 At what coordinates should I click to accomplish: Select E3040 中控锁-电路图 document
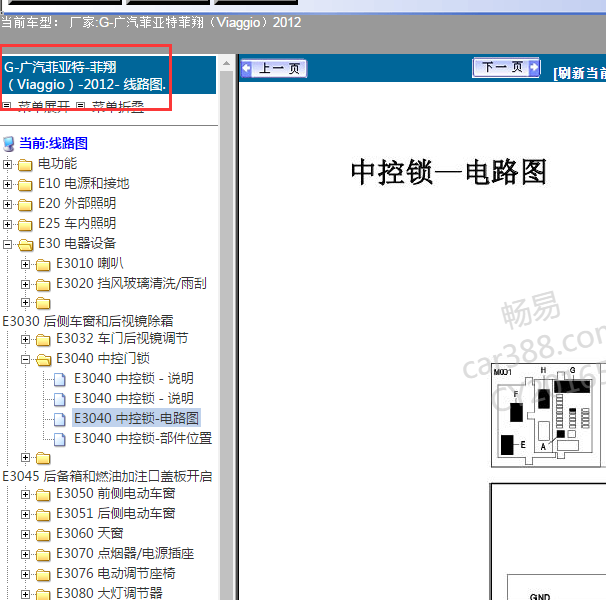pyautogui.click(x=136, y=418)
